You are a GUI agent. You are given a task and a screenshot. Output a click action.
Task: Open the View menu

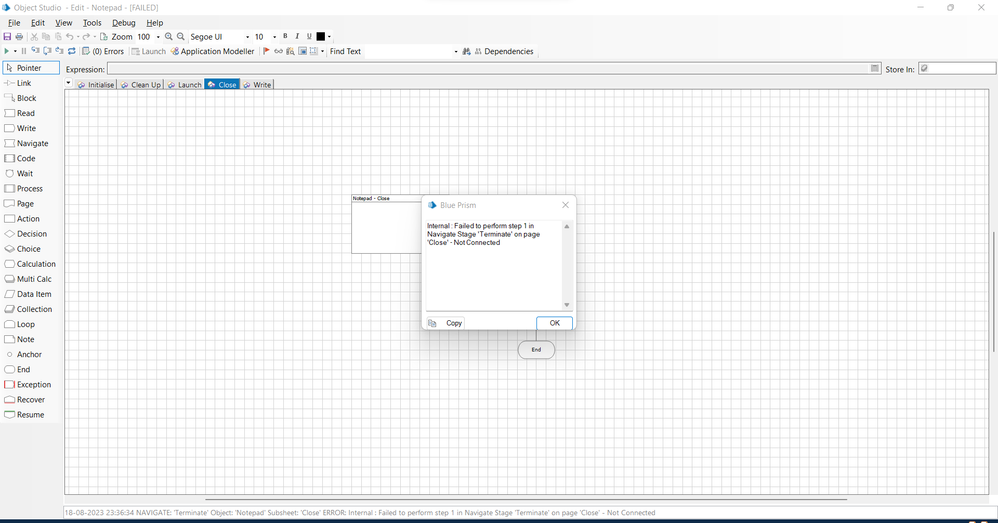tap(64, 23)
